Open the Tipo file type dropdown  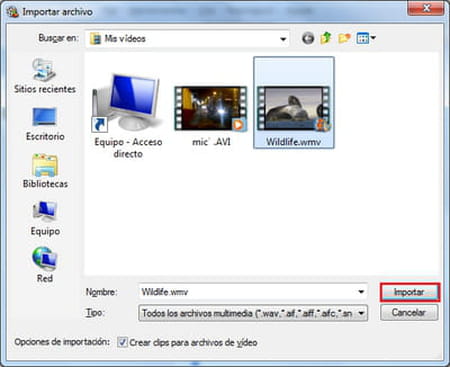253,313
